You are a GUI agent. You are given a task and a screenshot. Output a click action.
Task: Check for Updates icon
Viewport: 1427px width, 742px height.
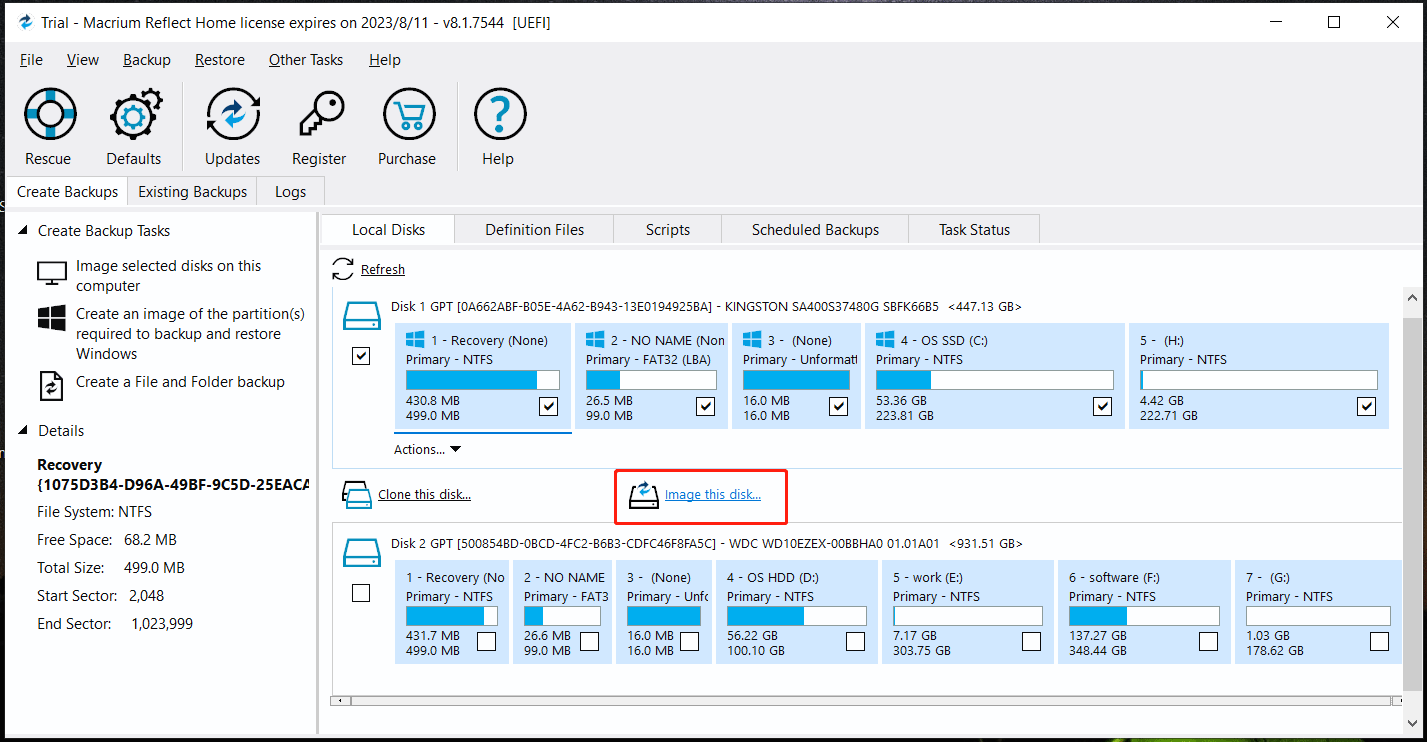[x=232, y=114]
